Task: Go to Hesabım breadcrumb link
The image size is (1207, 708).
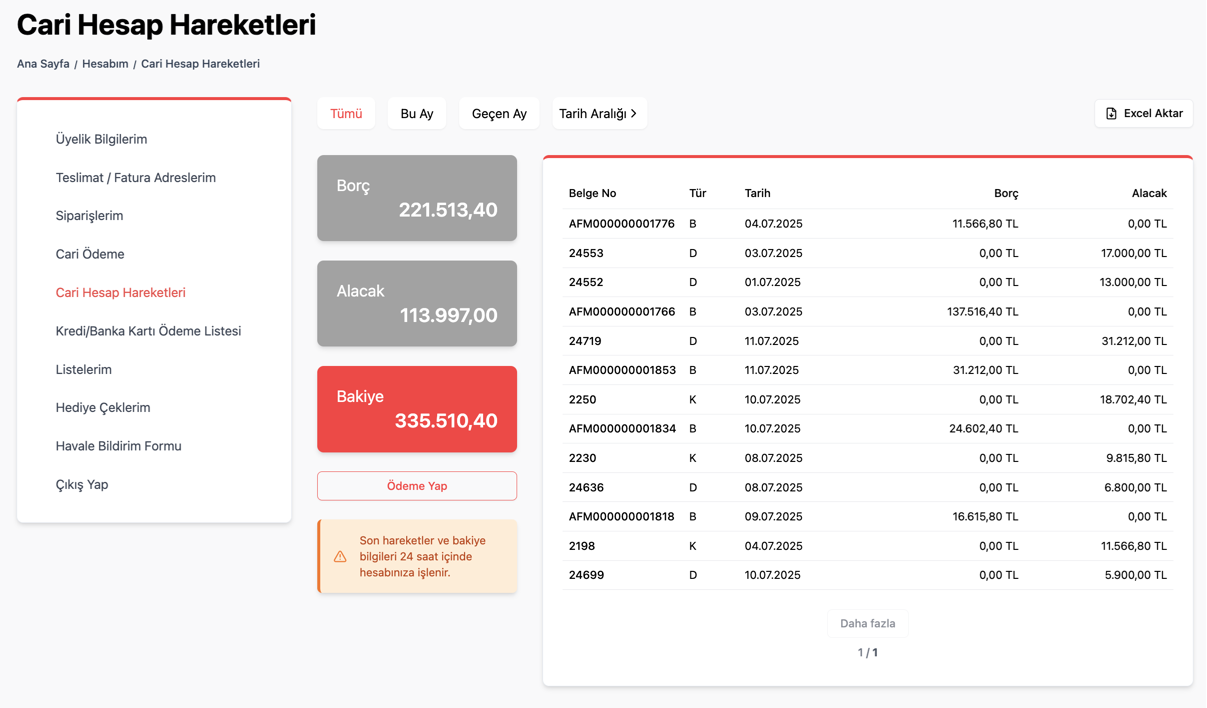Action: point(105,64)
